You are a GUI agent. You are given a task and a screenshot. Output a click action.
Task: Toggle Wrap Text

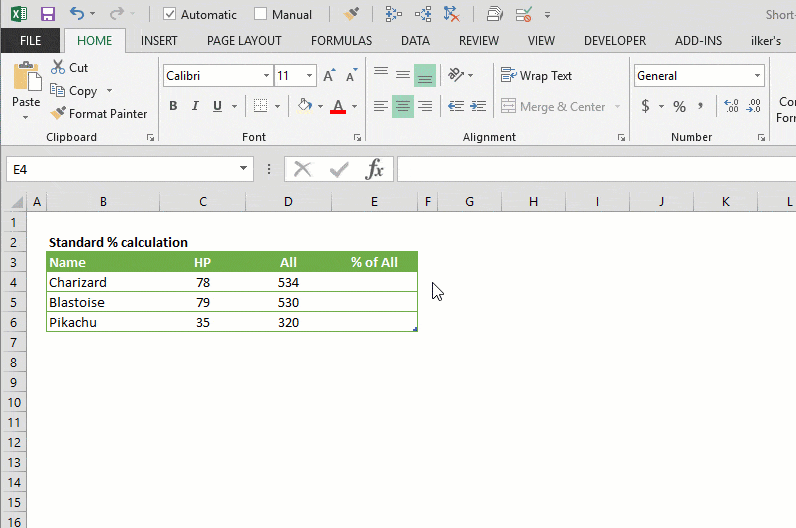[536, 76]
